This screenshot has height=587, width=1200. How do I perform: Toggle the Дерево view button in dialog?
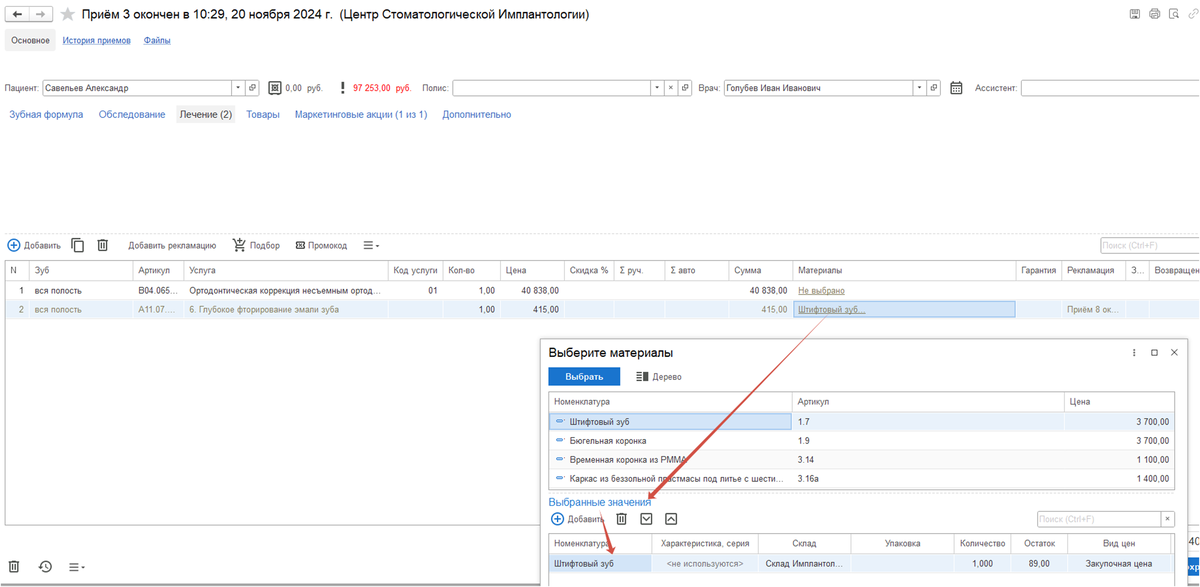[659, 376]
